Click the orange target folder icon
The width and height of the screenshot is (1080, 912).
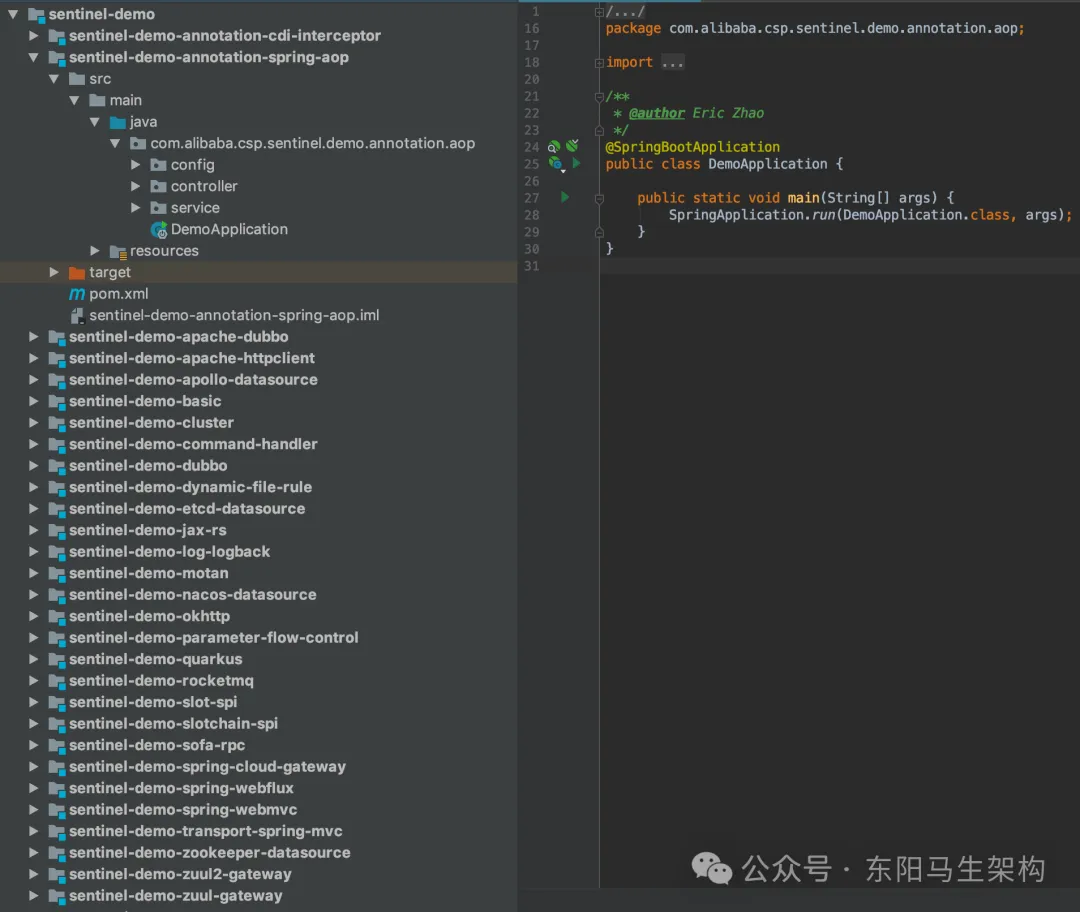[x=77, y=273]
